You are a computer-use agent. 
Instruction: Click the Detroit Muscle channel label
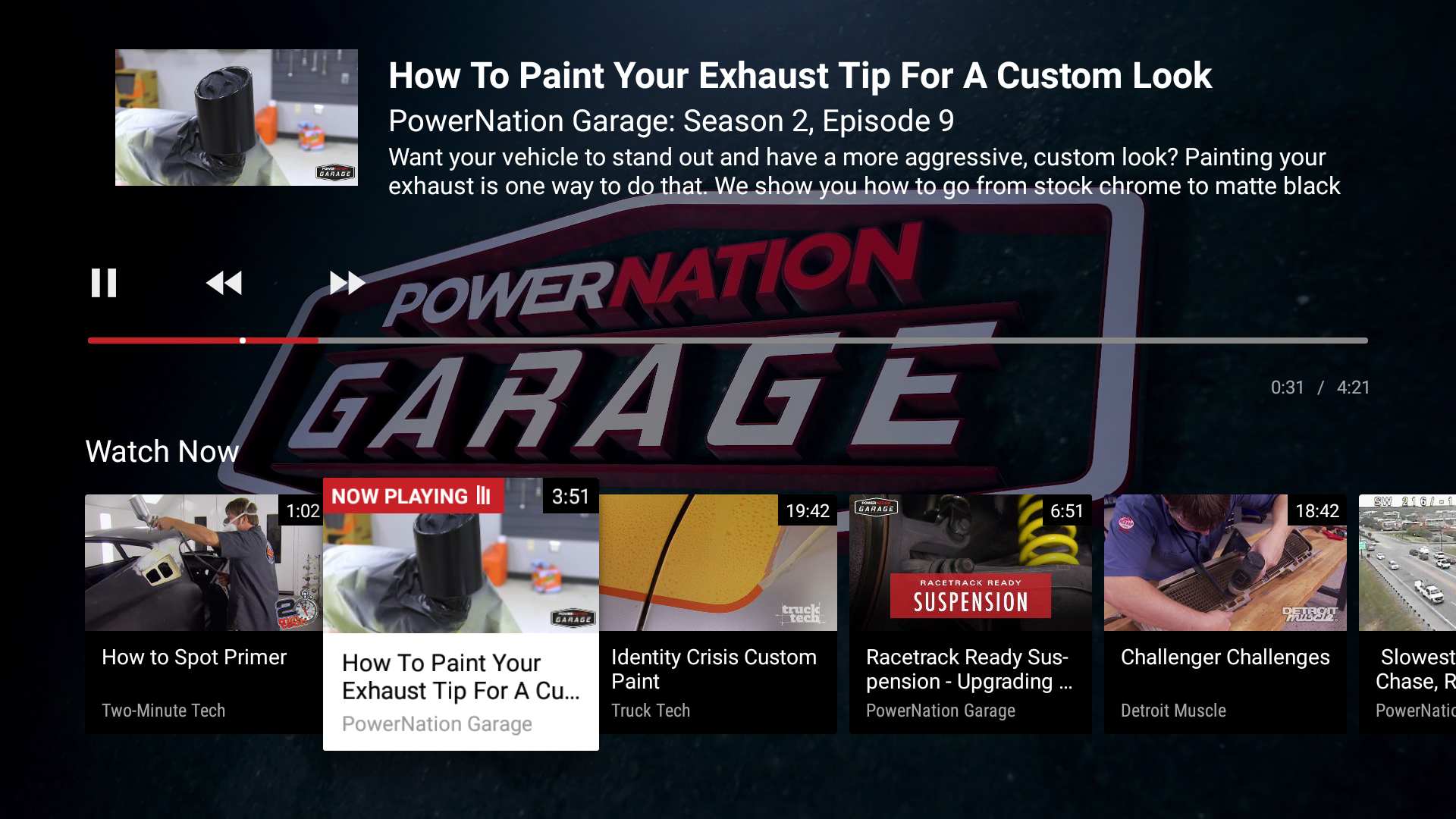point(1173,711)
